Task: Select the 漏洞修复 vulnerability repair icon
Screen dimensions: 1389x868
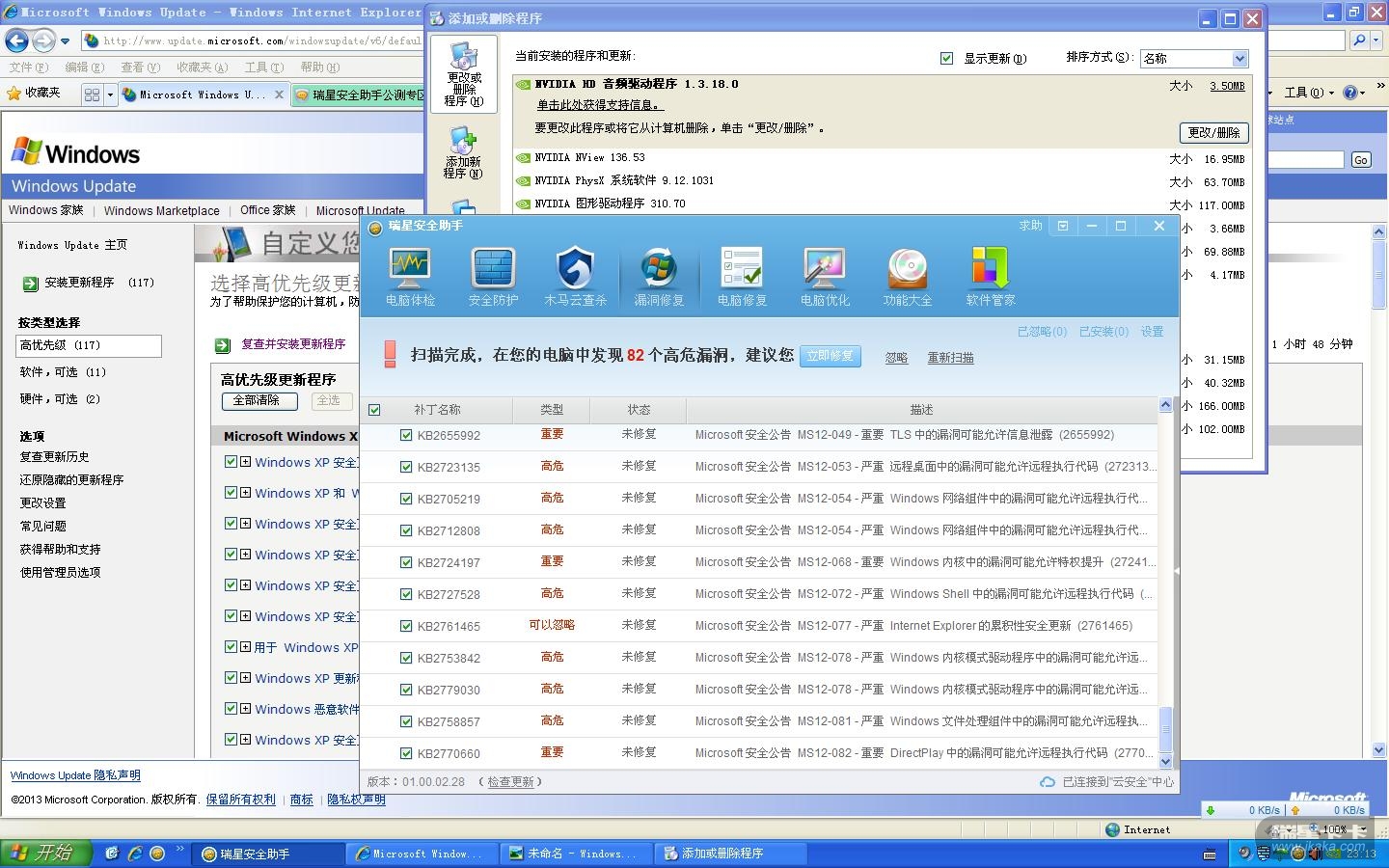Action: (659, 277)
